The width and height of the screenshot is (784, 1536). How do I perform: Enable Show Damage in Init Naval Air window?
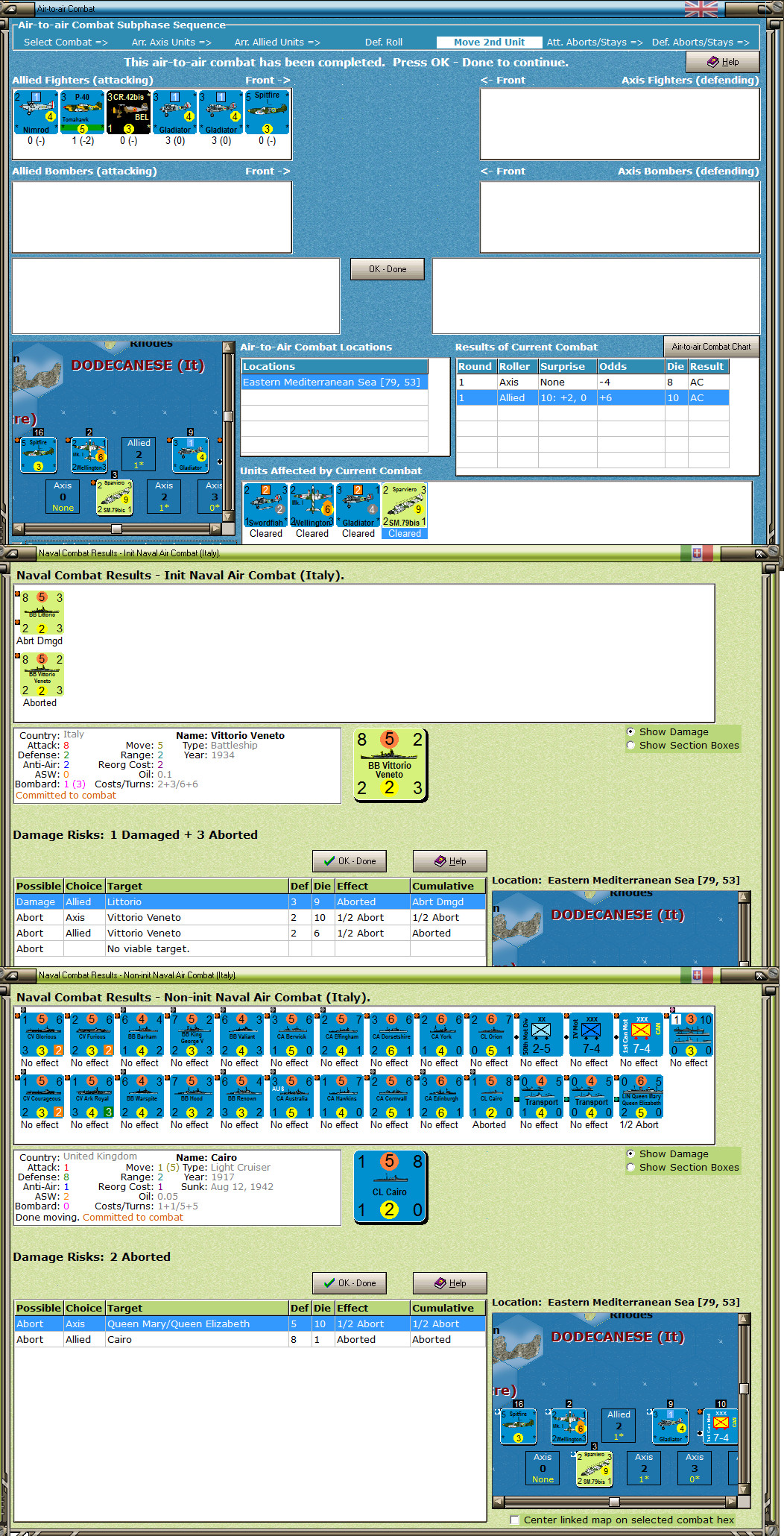630,732
